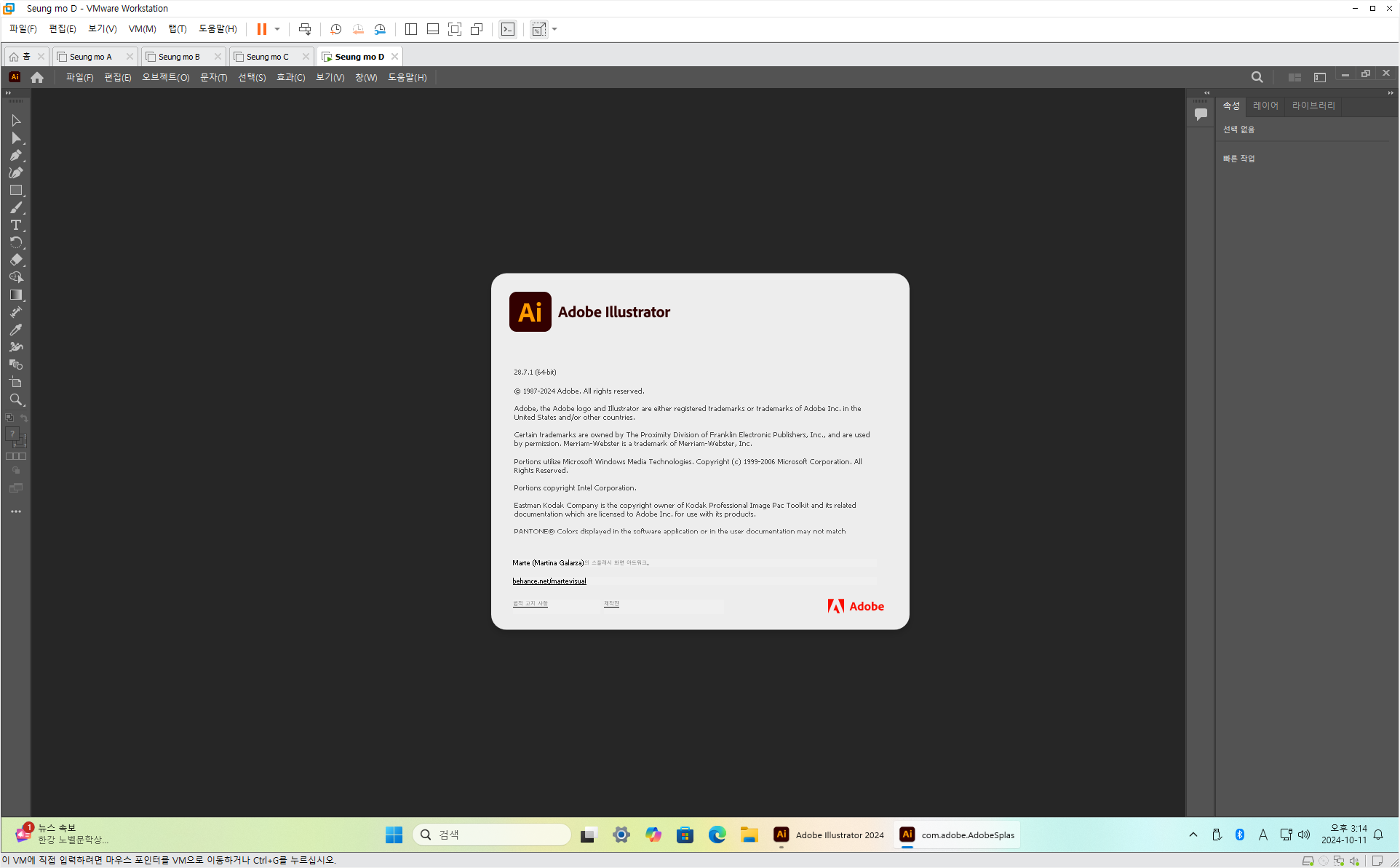Viewport: 1400px width, 868px height.
Task: Switch to the 라이브러리 panel tab
Action: (x=1313, y=105)
